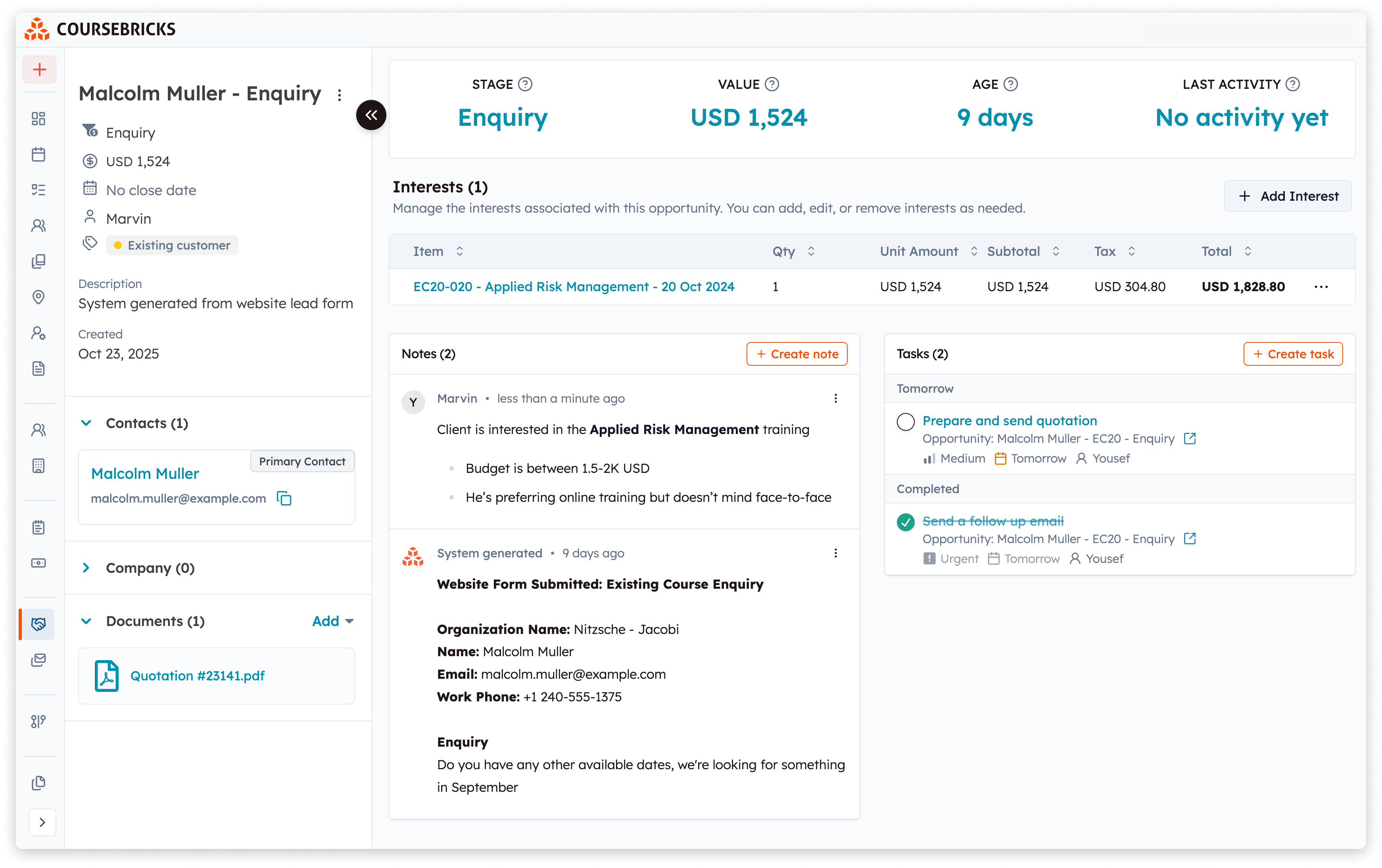The width and height of the screenshot is (1382, 868).
Task: Open the dashboard grid icon in sidebar
Action: click(x=39, y=119)
